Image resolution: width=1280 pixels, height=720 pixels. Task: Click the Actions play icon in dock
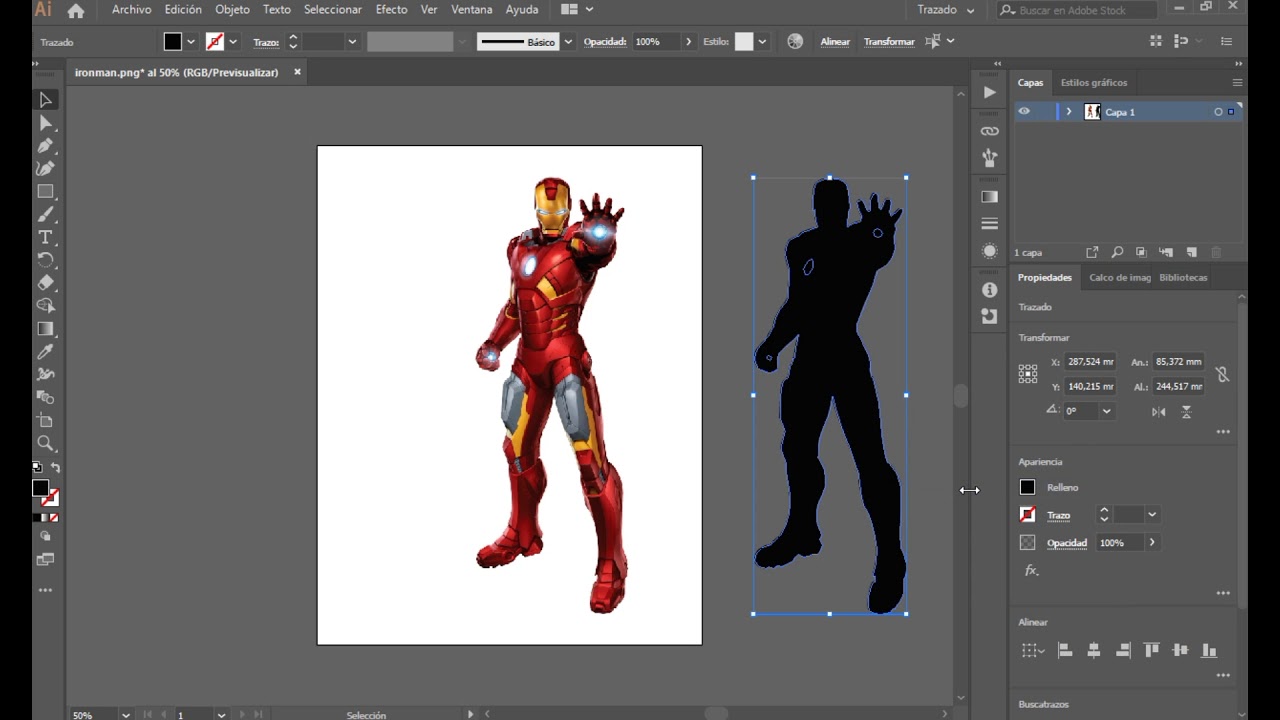pos(989,92)
